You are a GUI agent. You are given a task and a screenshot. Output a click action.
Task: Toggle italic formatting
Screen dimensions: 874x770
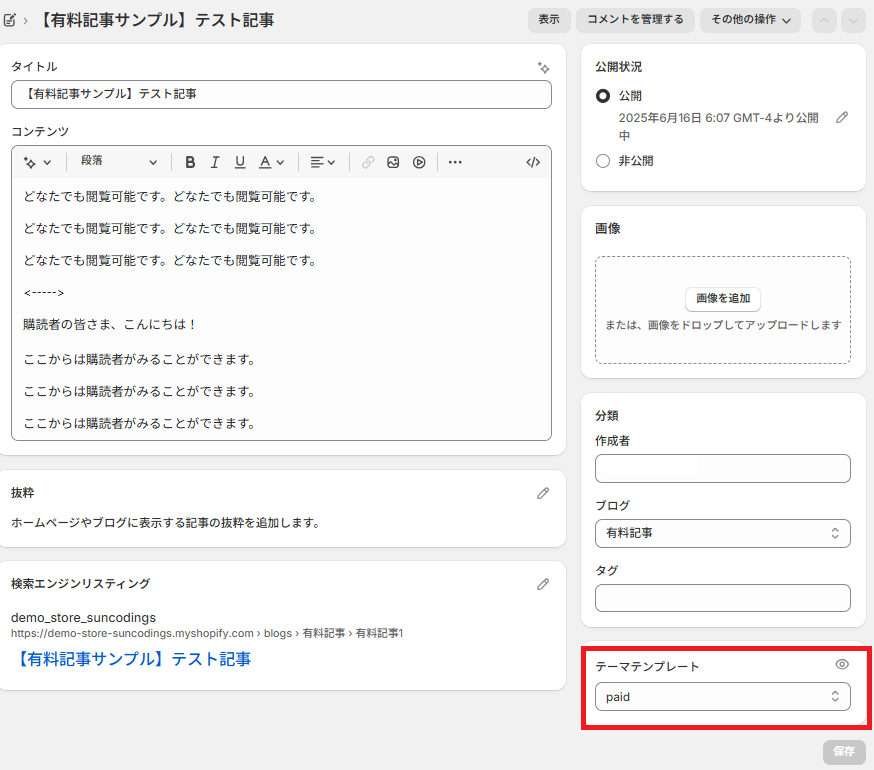[x=215, y=162]
